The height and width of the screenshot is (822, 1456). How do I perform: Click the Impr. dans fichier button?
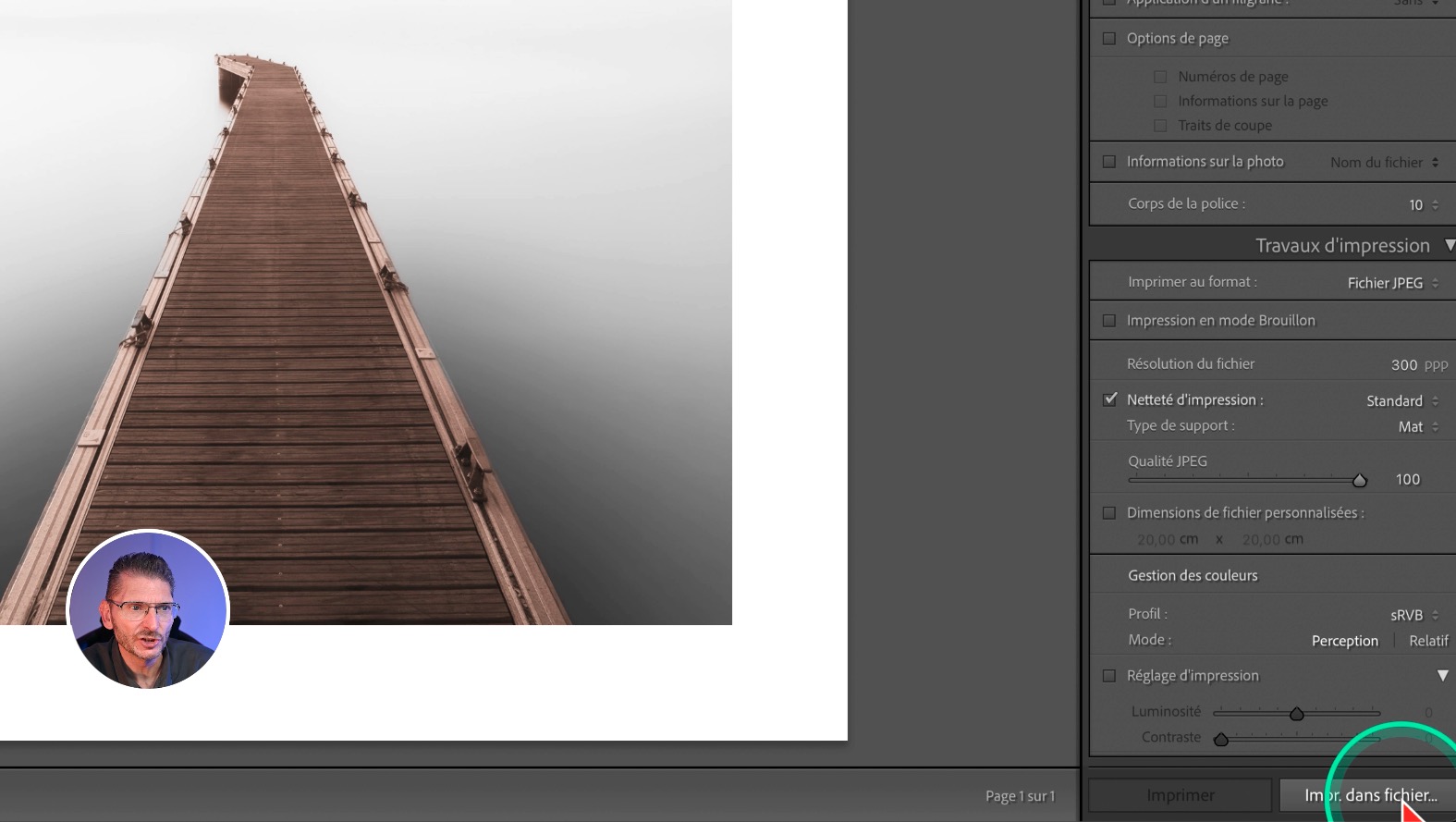pyautogui.click(x=1370, y=795)
